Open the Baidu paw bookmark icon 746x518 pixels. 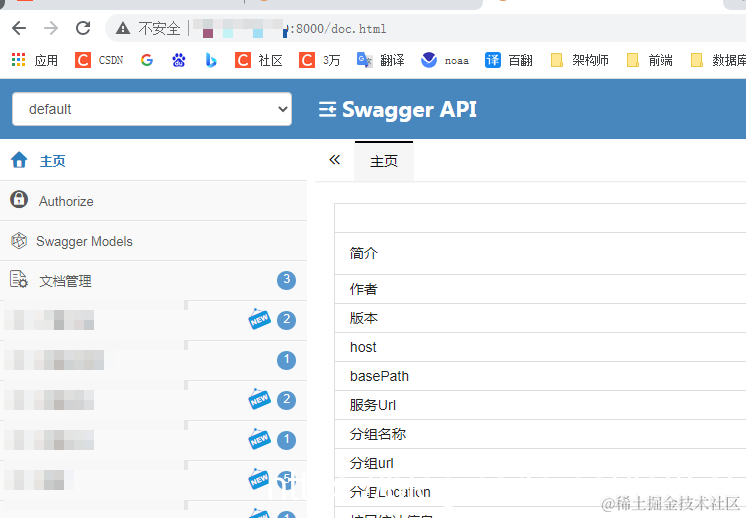[x=179, y=60]
